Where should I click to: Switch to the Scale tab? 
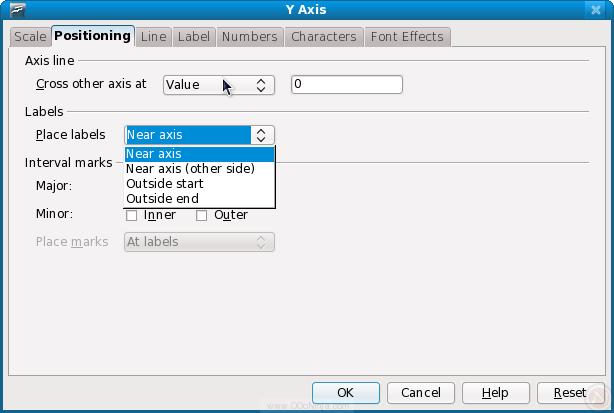point(30,37)
